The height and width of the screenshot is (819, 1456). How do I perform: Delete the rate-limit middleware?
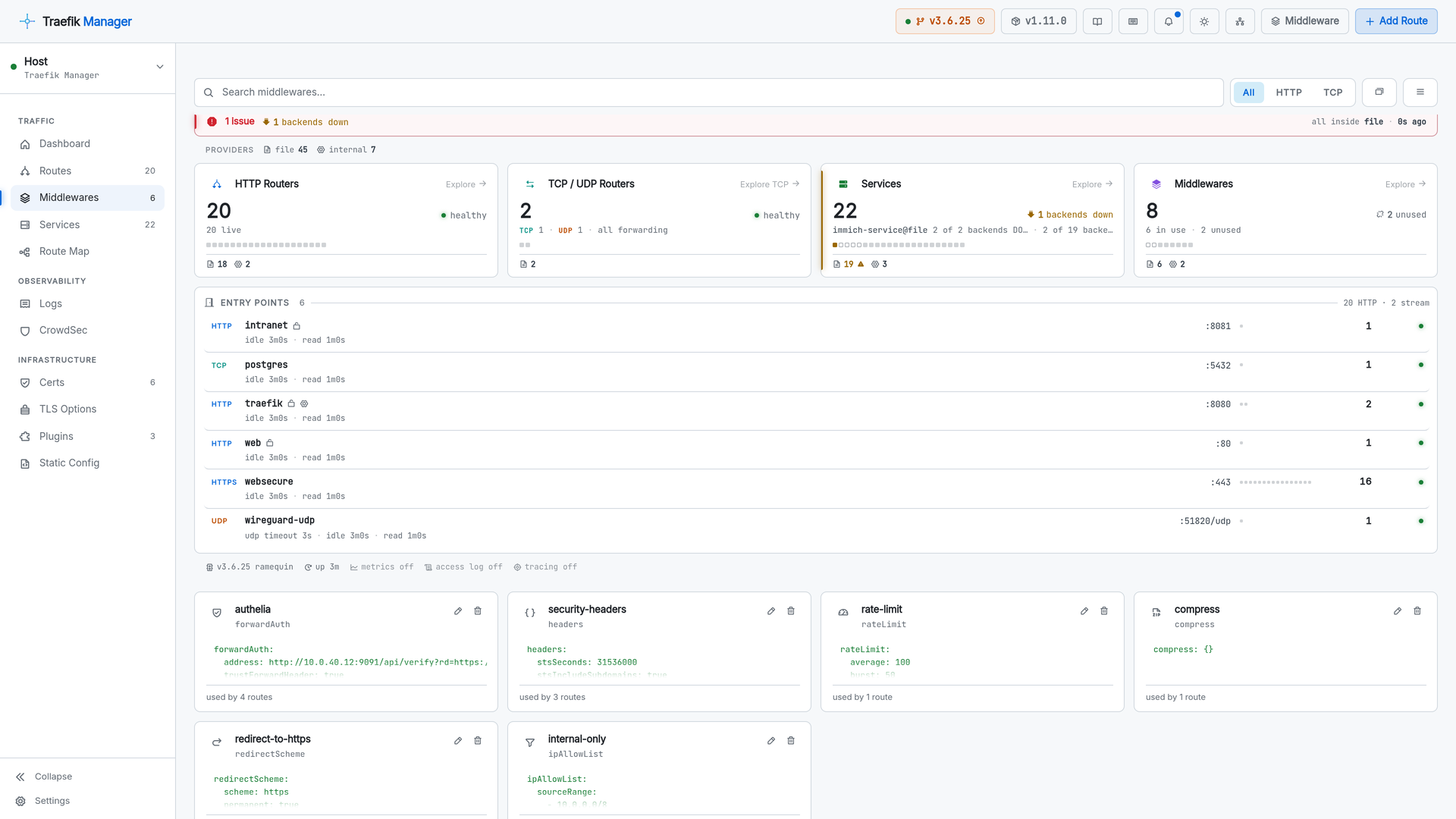[x=1104, y=611]
